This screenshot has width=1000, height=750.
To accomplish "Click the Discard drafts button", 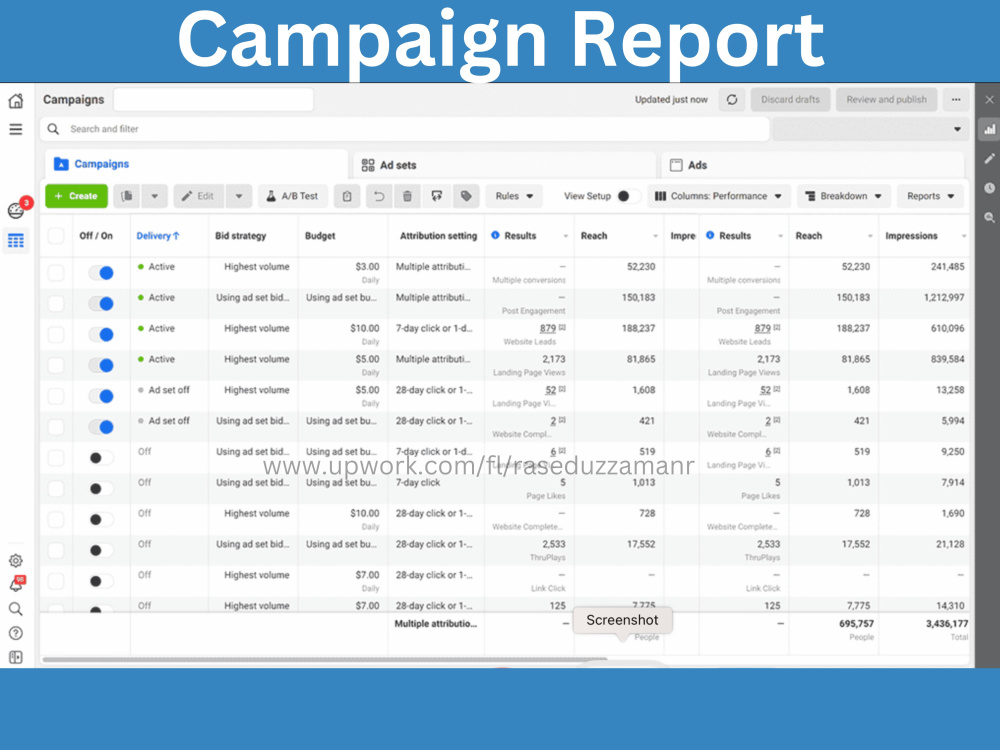I will coord(790,99).
